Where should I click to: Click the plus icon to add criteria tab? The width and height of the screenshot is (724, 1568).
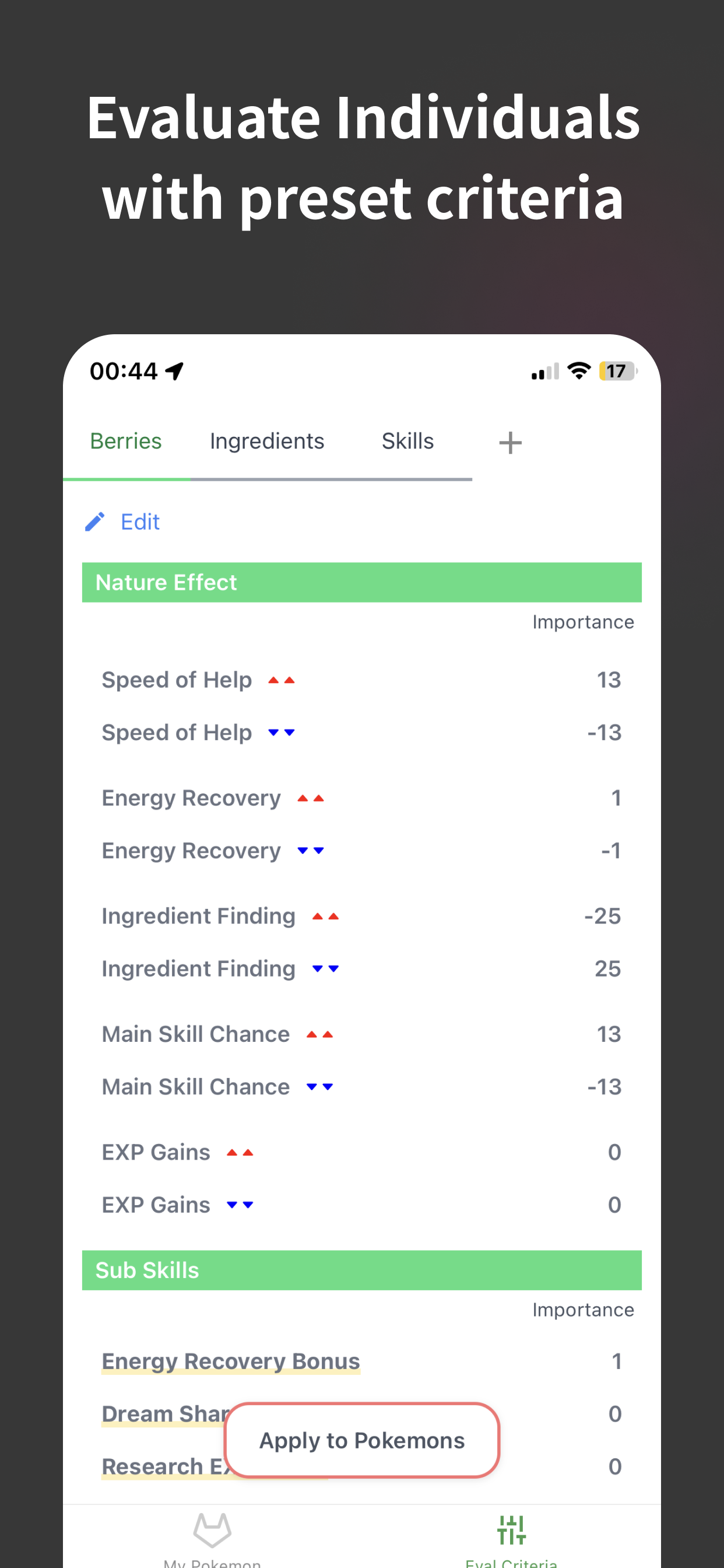(x=510, y=443)
